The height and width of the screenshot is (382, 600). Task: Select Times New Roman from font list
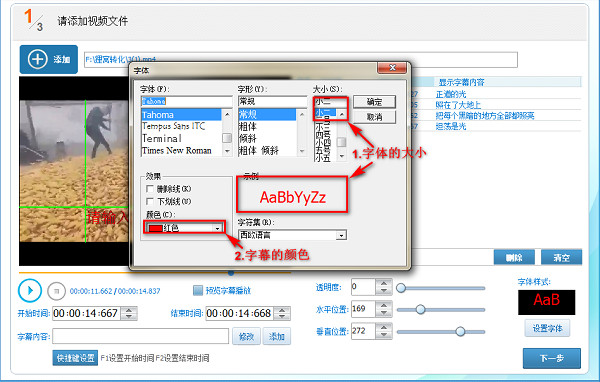(177, 150)
